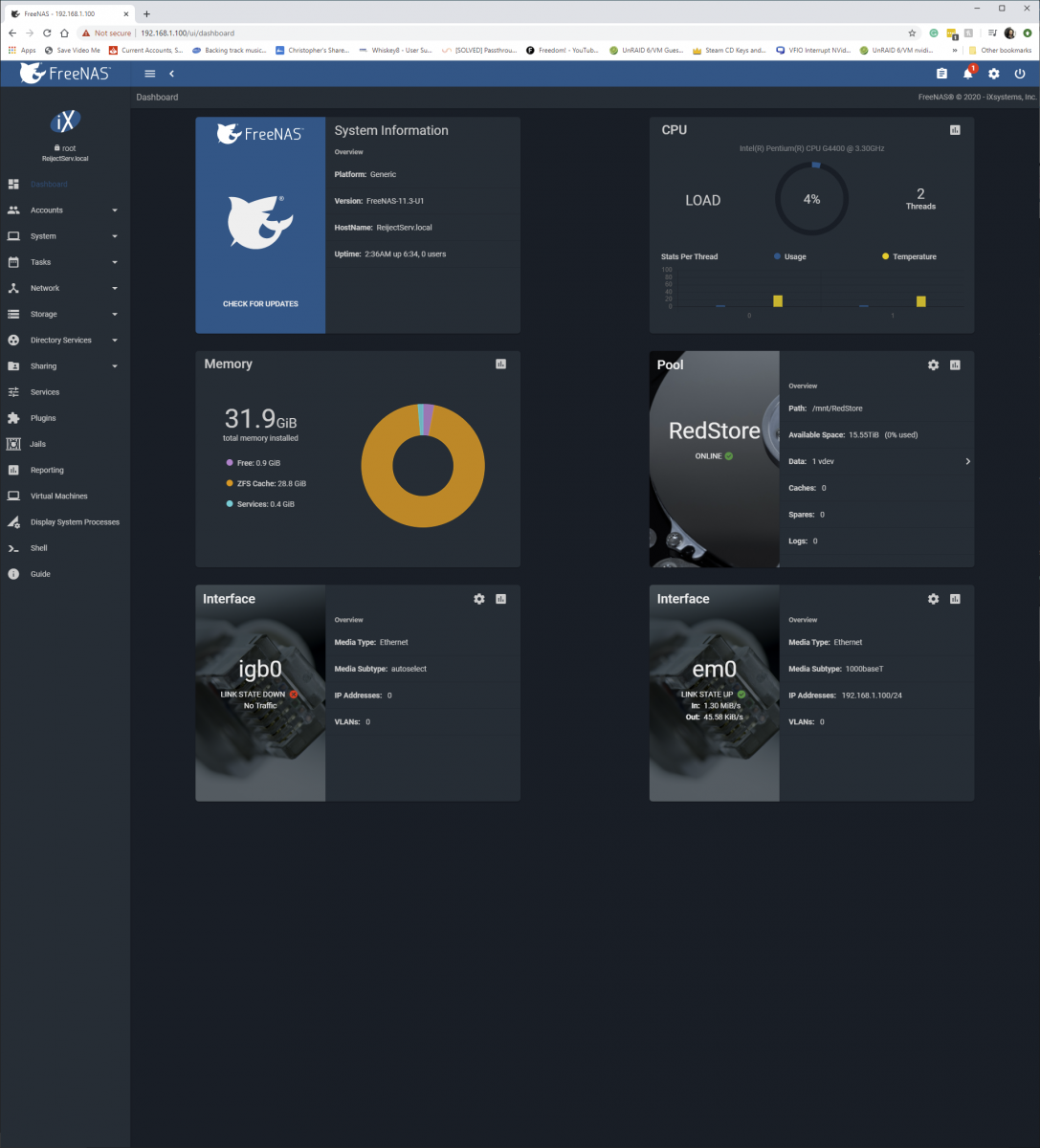
Task: Open em0 interface settings gear
Action: point(934,599)
